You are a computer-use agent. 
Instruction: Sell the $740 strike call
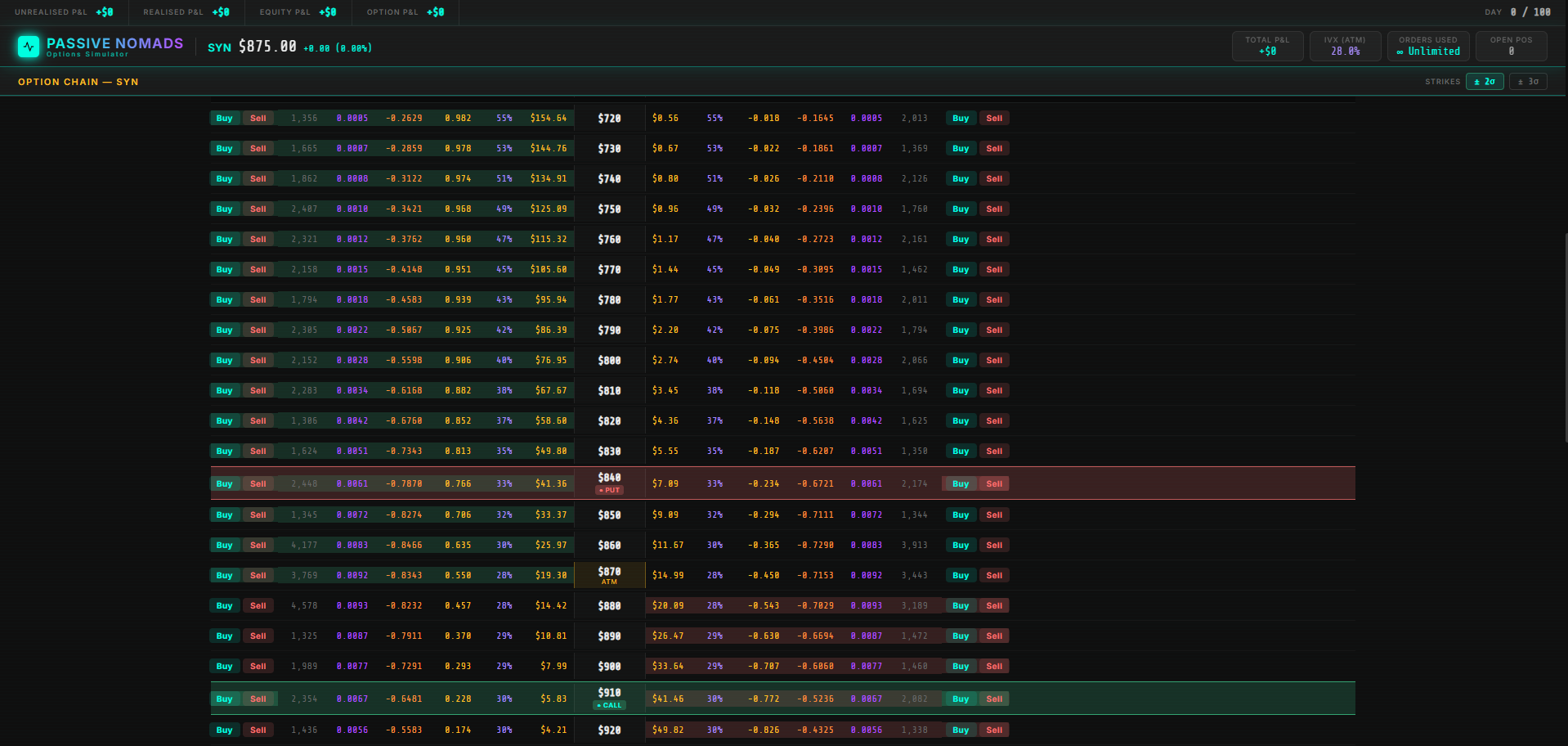[x=258, y=179]
